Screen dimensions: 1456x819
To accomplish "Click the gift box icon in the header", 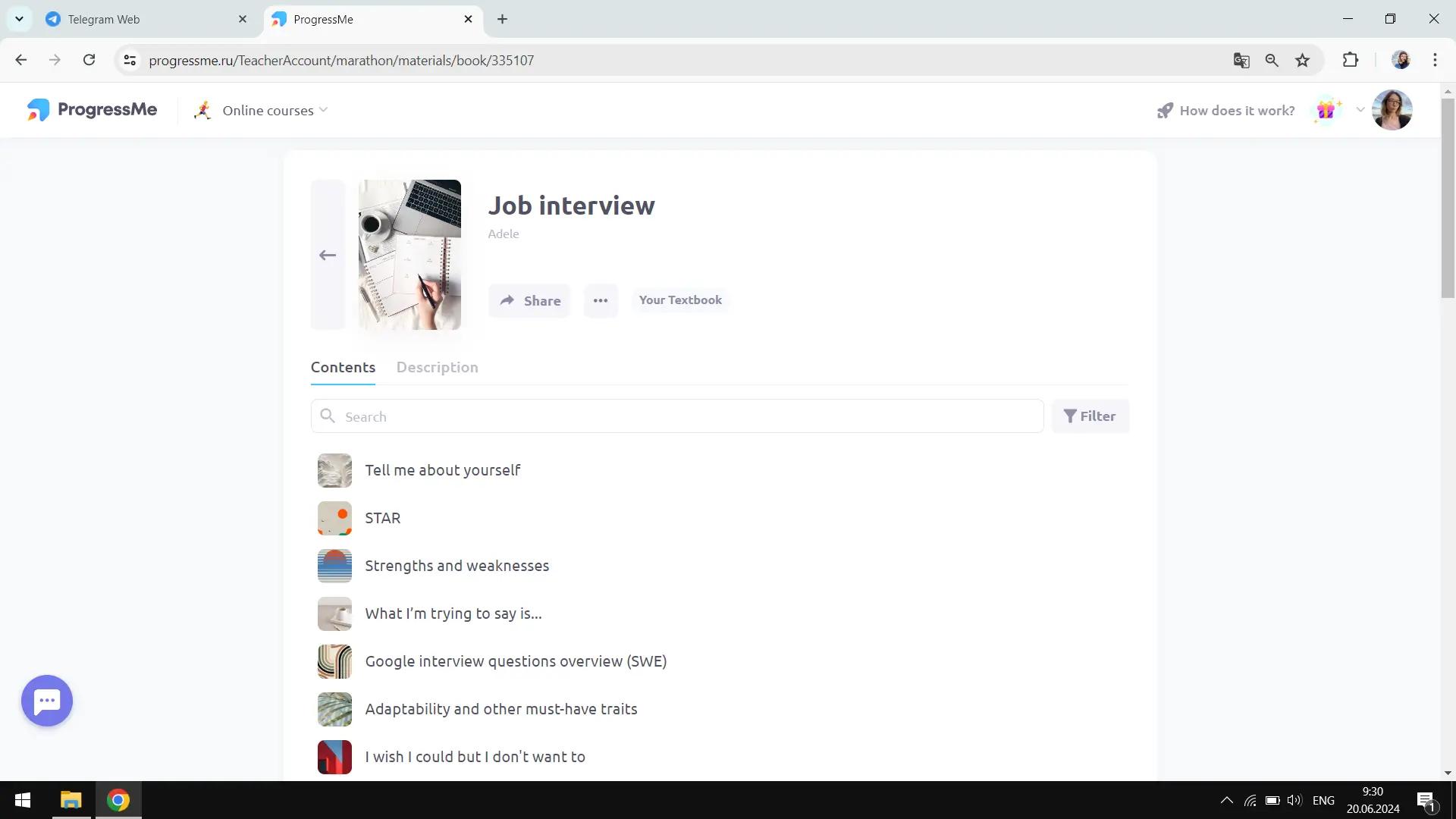I will tap(1325, 111).
